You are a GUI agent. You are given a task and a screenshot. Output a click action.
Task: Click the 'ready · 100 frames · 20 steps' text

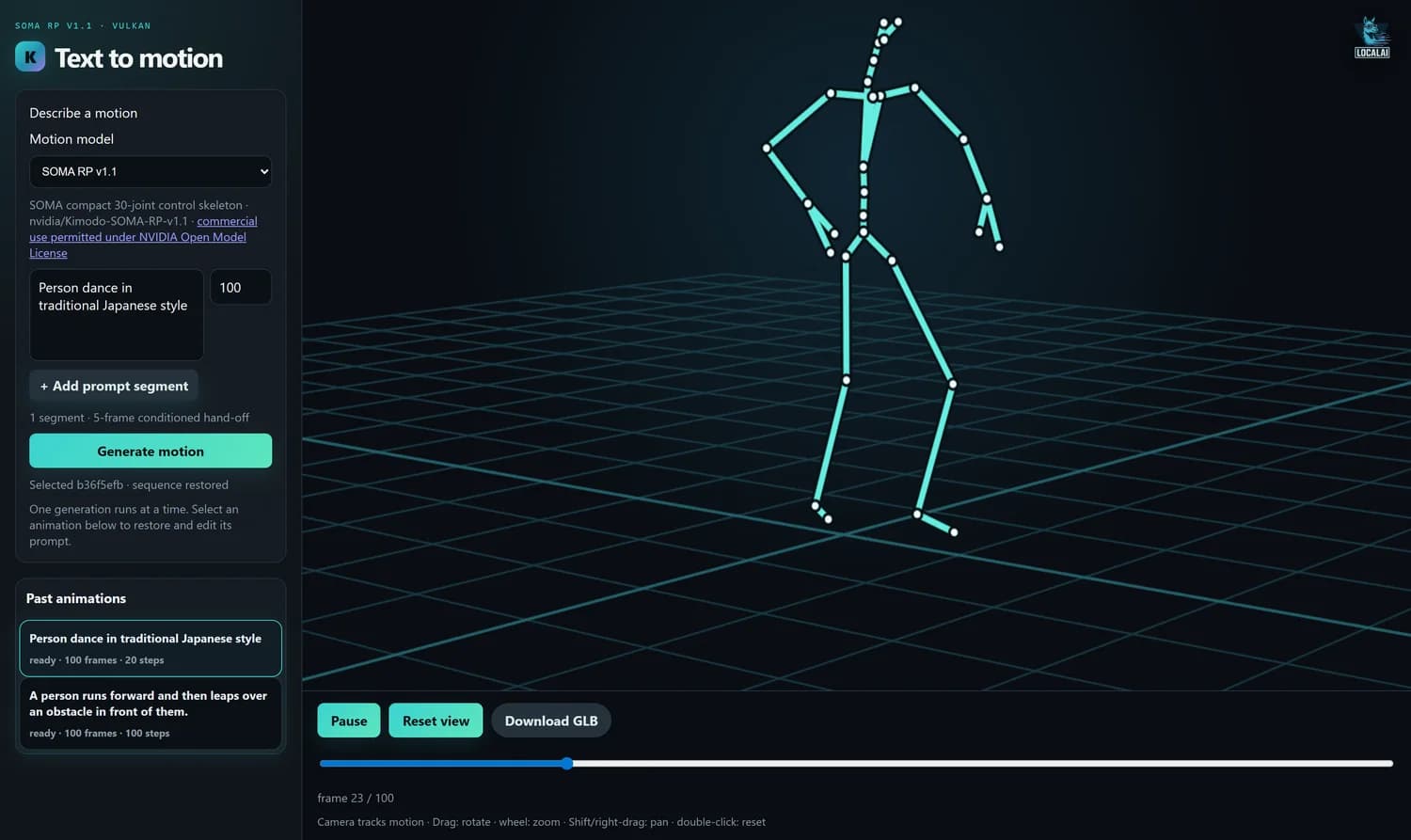tap(97, 660)
